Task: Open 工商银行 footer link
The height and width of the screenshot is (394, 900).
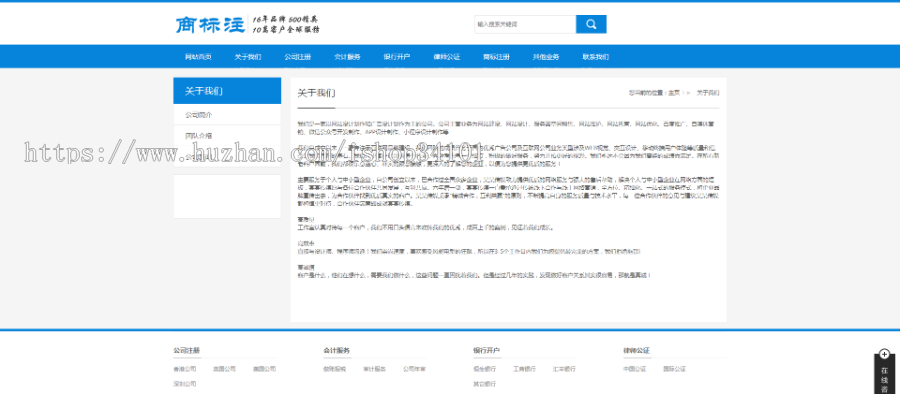Action: 524,369
